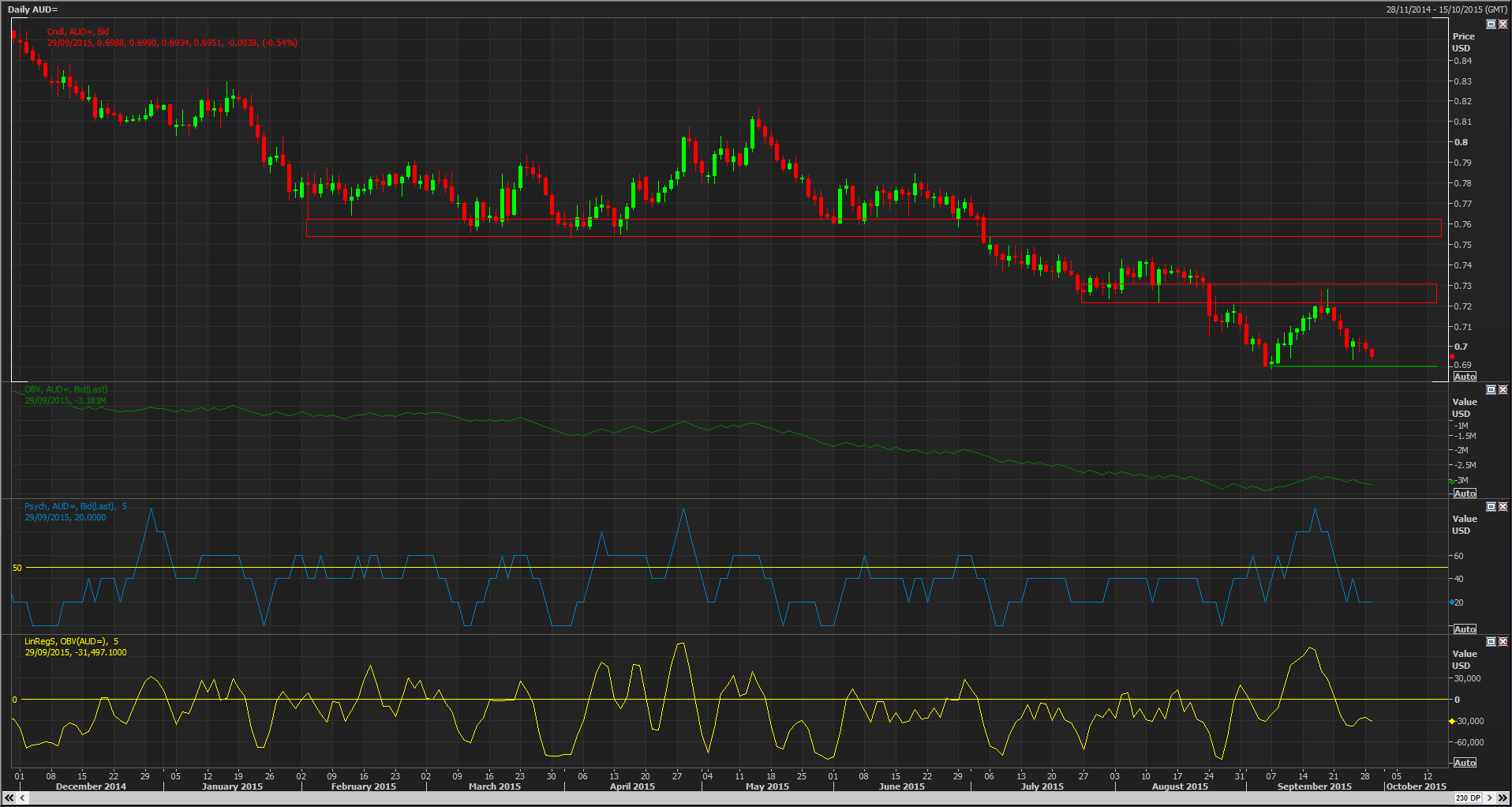Click the -3M OBV axis label
1512x807 pixels.
(x=1462, y=480)
